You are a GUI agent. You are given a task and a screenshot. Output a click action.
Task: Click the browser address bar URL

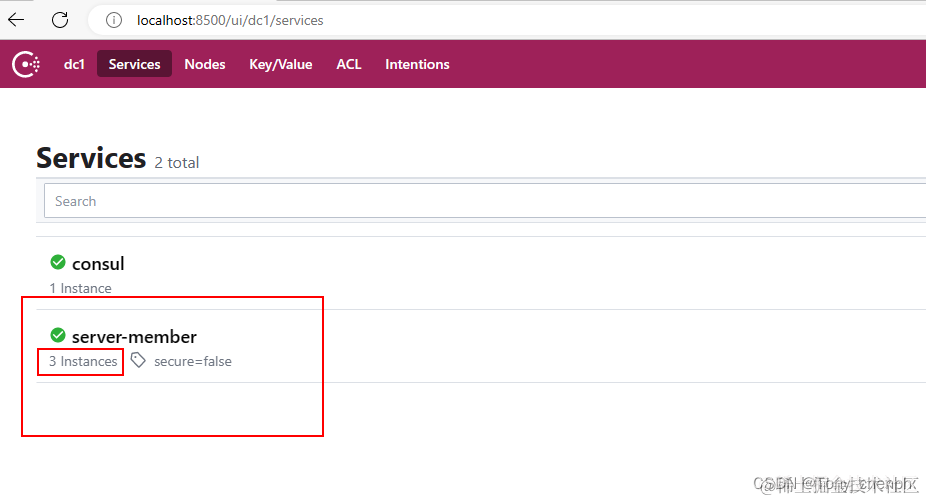(x=230, y=20)
